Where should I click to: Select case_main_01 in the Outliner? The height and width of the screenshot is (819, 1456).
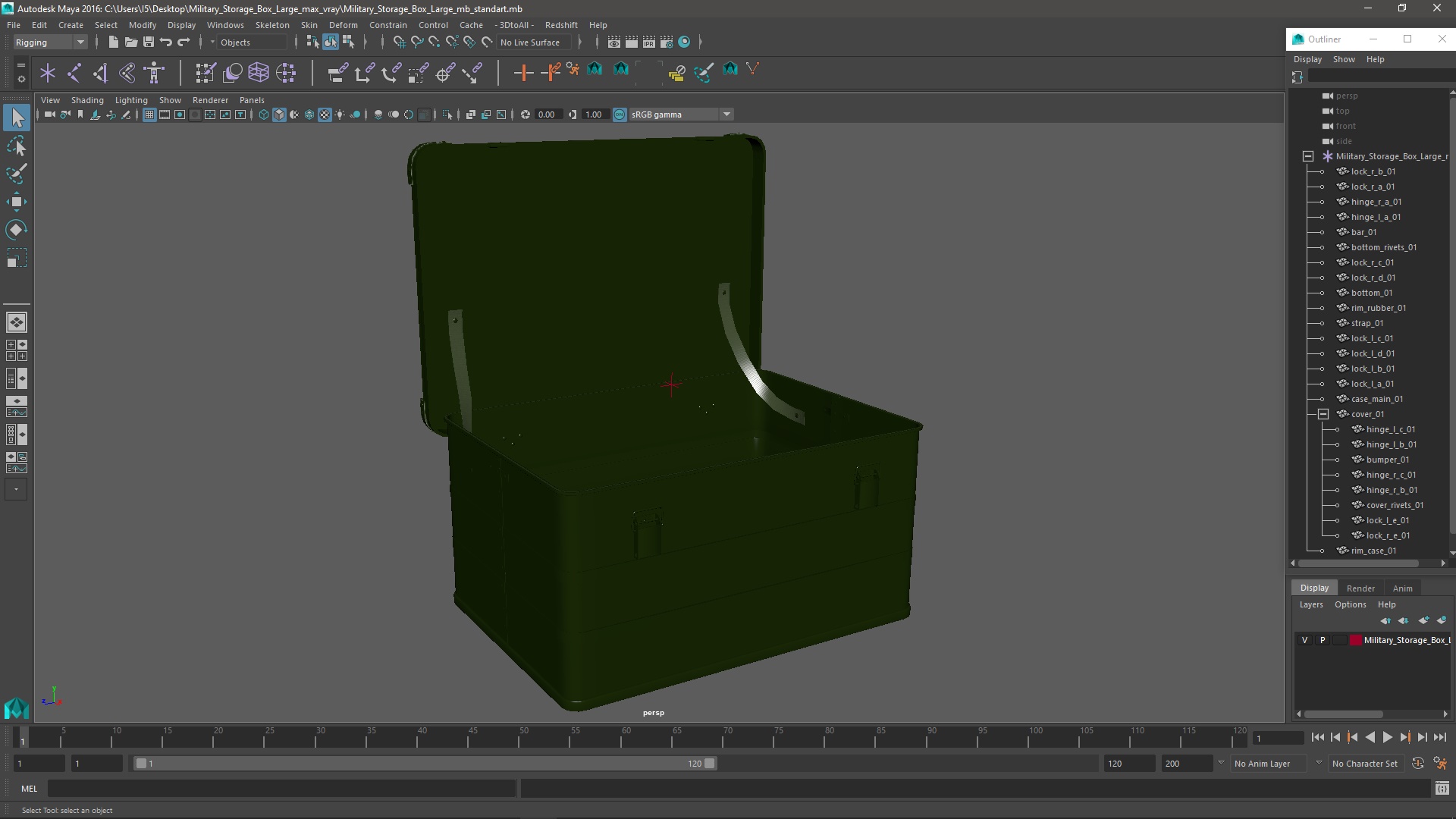(1376, 399)
